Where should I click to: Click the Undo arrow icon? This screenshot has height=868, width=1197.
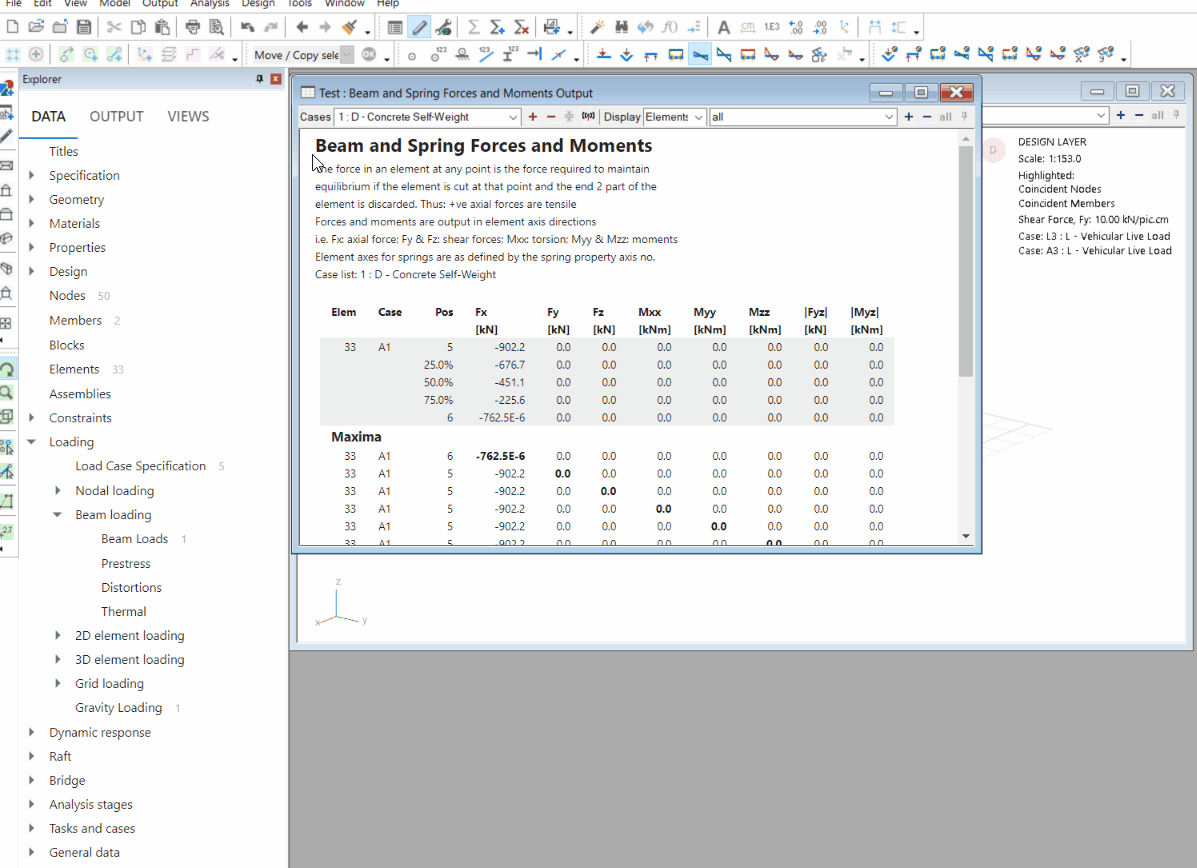[247, 26]
